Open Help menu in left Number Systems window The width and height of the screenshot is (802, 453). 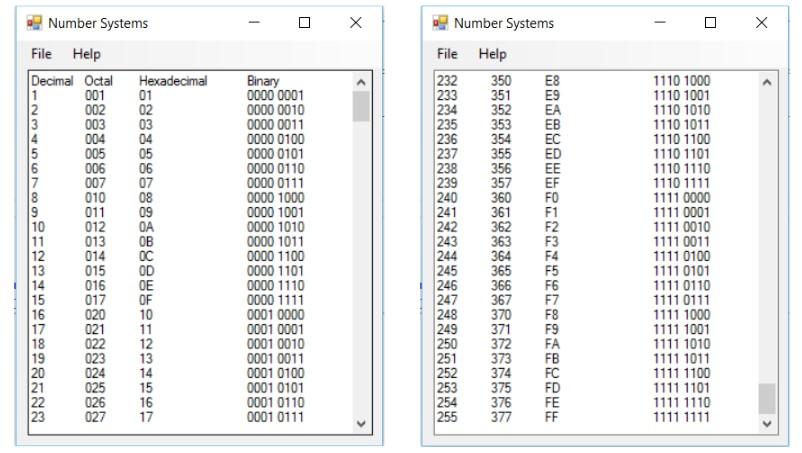point(86,54)
